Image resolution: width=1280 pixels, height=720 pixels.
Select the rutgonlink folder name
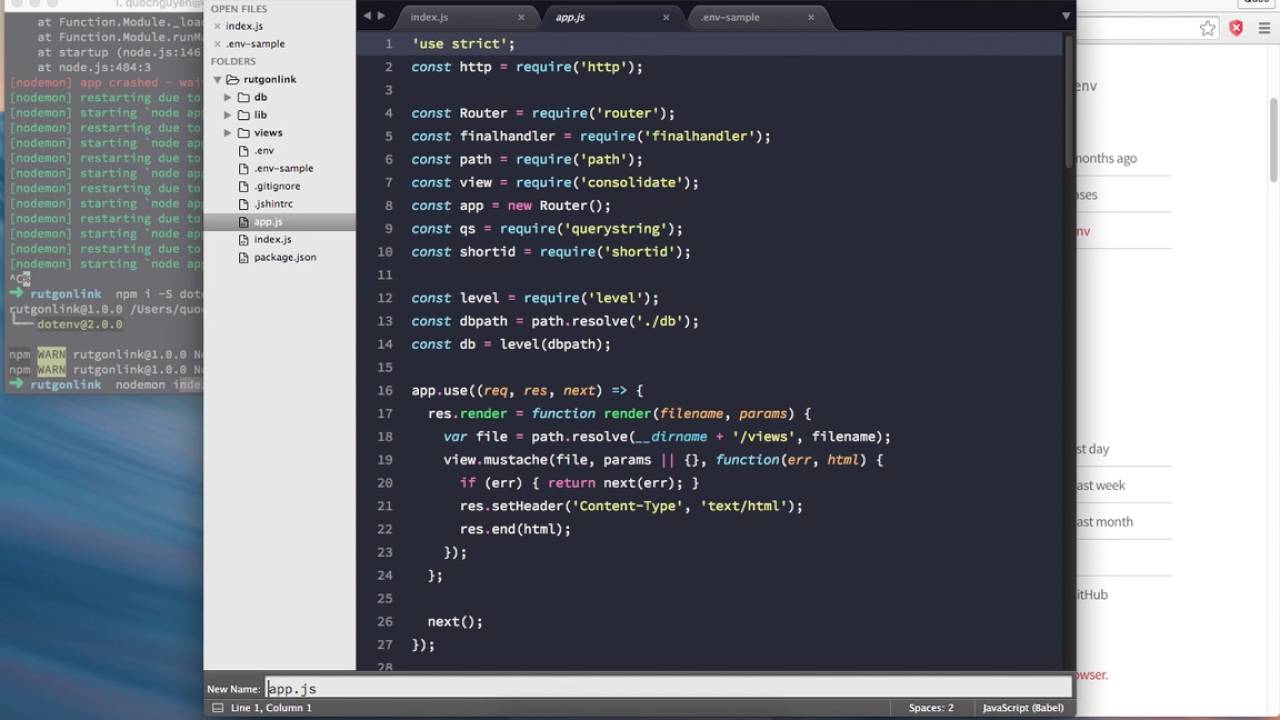(x=270, y=79)
